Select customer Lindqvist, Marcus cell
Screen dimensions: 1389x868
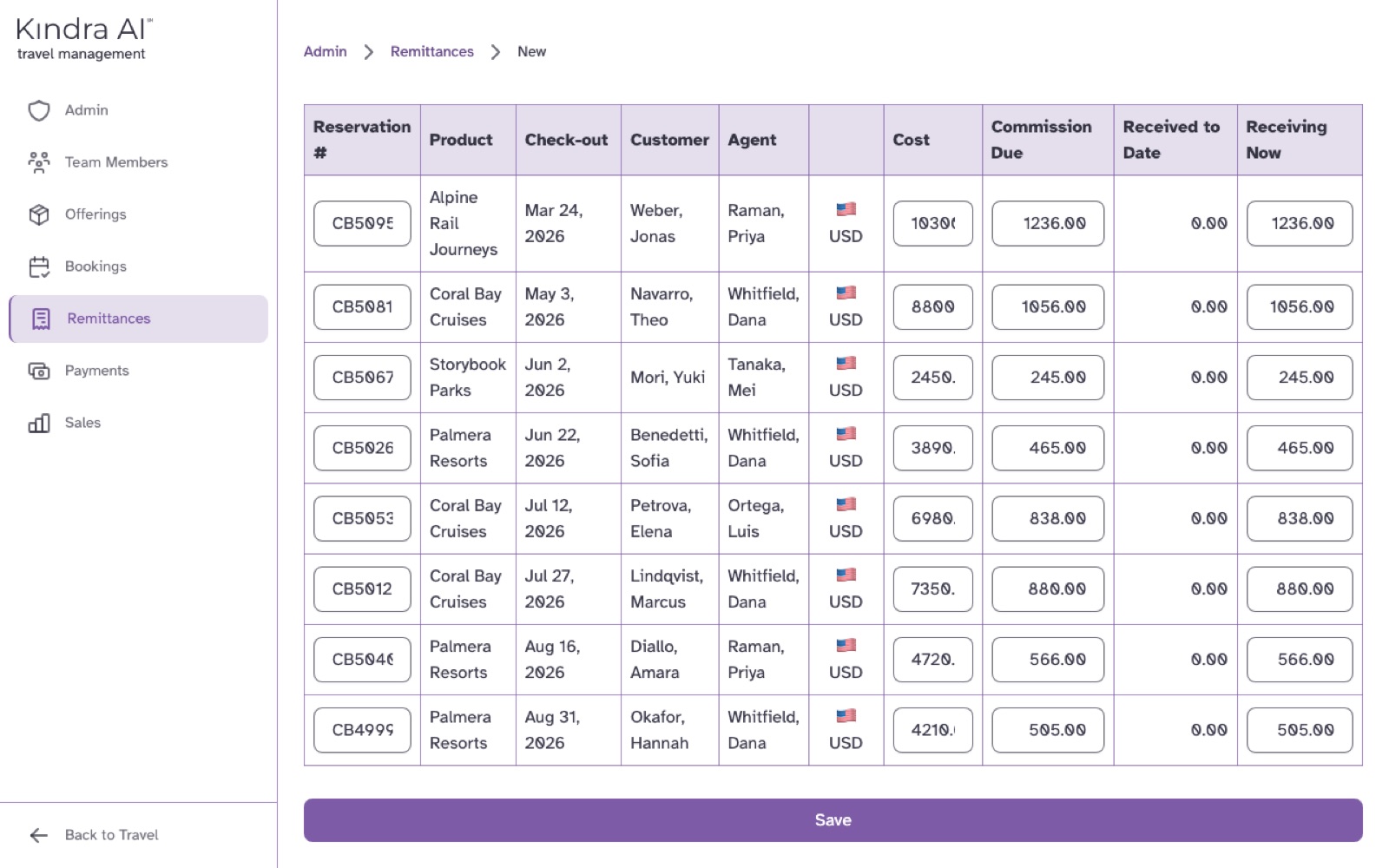[669, 589]
